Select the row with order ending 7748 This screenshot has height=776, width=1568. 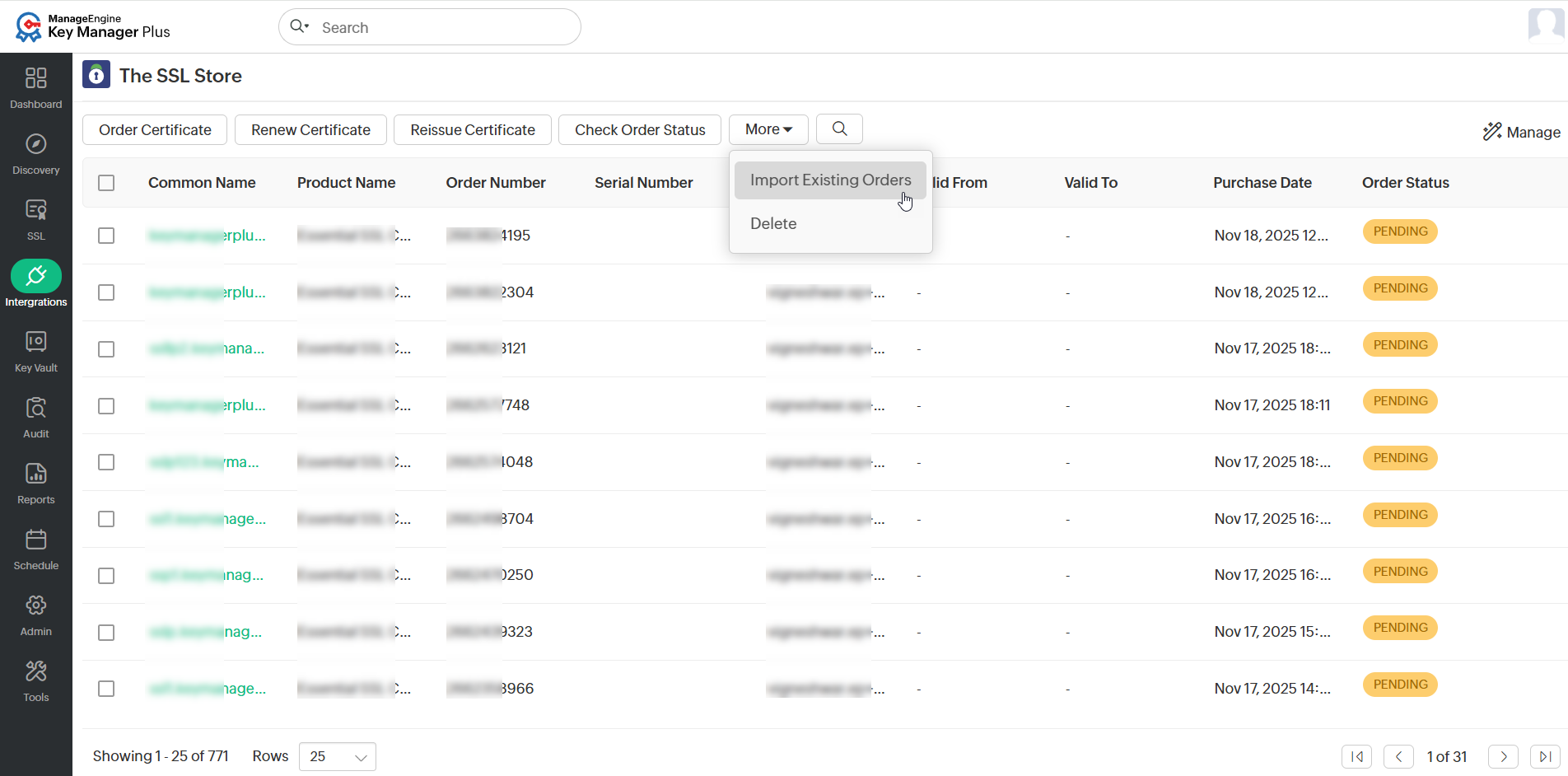tap(106, 406)
